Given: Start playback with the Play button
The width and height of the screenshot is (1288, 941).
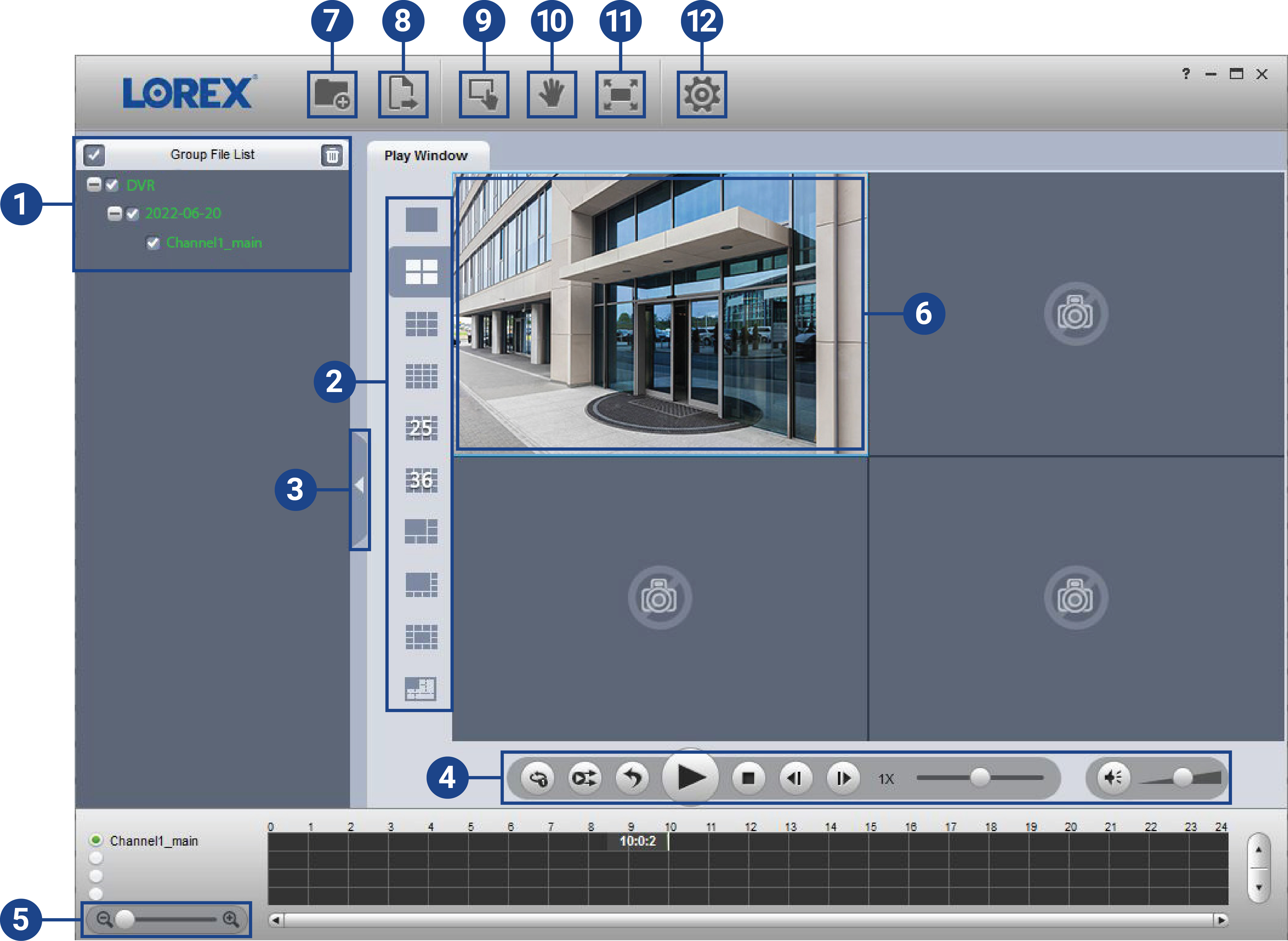Looking at the screenshot, I should coord(691,777).
